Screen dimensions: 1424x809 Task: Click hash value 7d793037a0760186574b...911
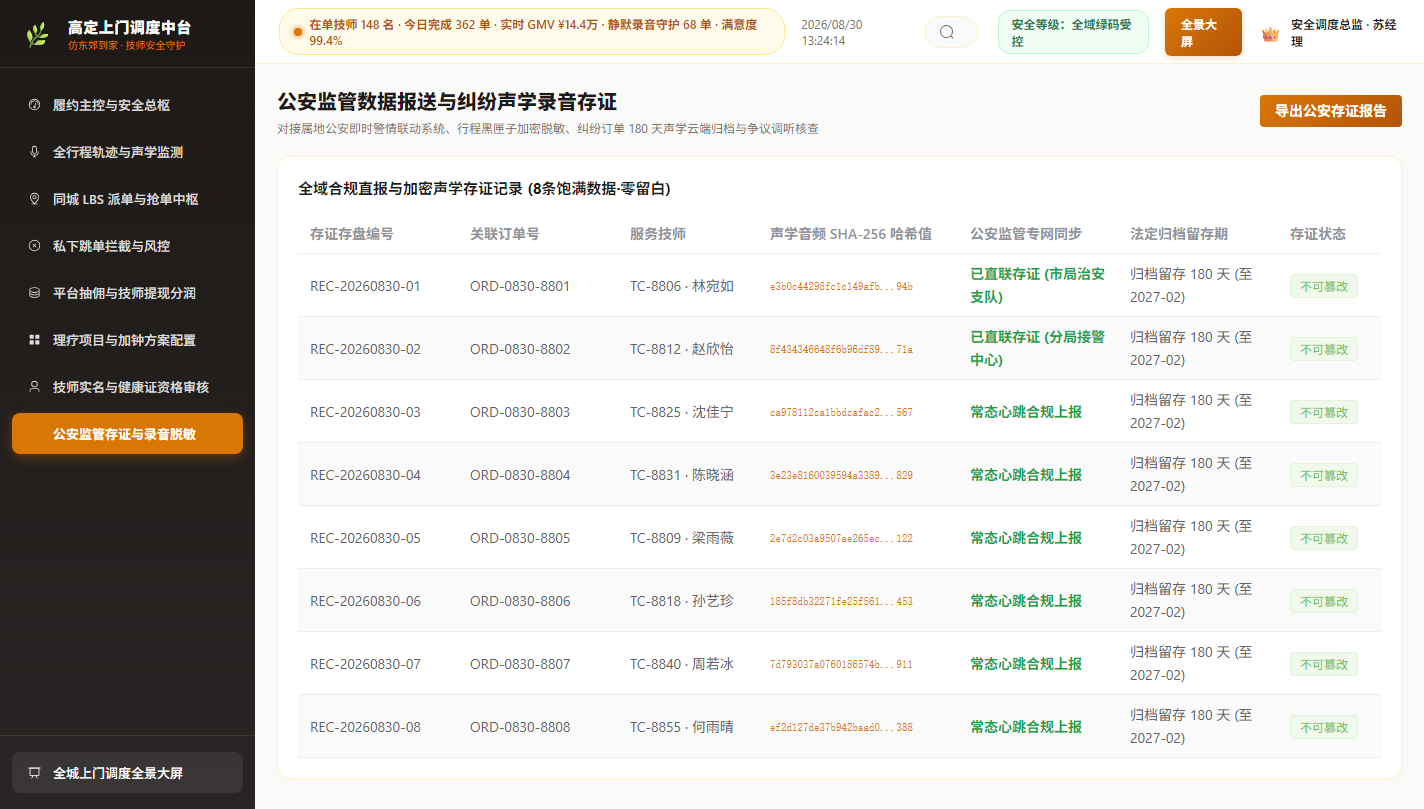tap(841, 665)
